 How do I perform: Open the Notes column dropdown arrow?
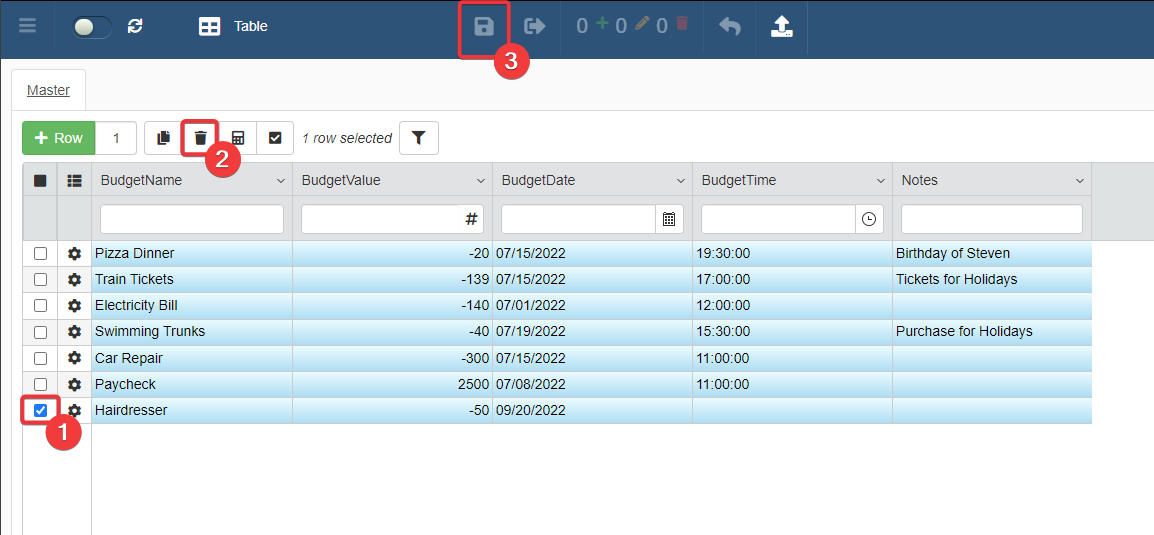tap(1080, 181)
